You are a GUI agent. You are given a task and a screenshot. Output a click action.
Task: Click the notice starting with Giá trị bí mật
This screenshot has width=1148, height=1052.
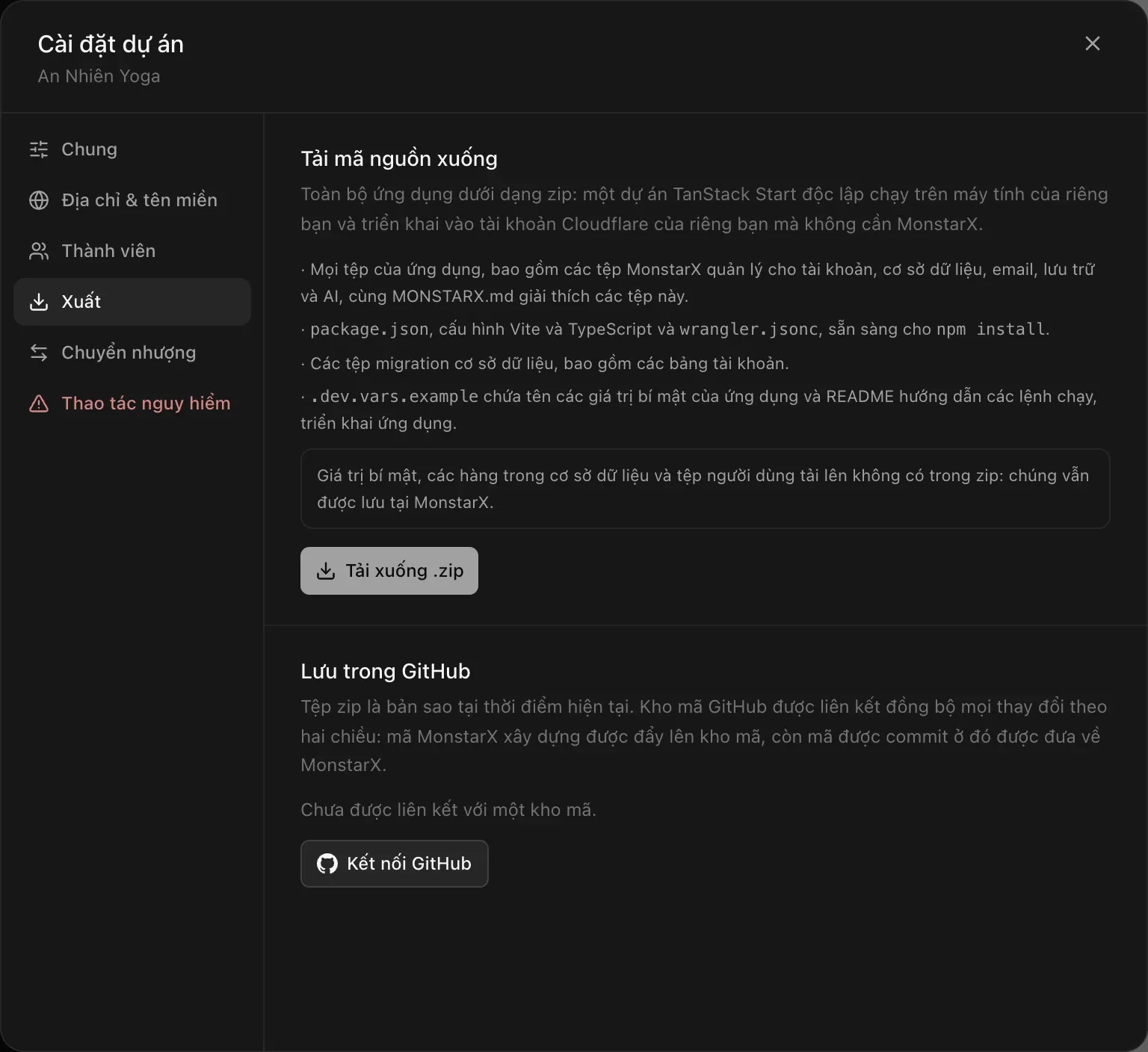[706, 489]
